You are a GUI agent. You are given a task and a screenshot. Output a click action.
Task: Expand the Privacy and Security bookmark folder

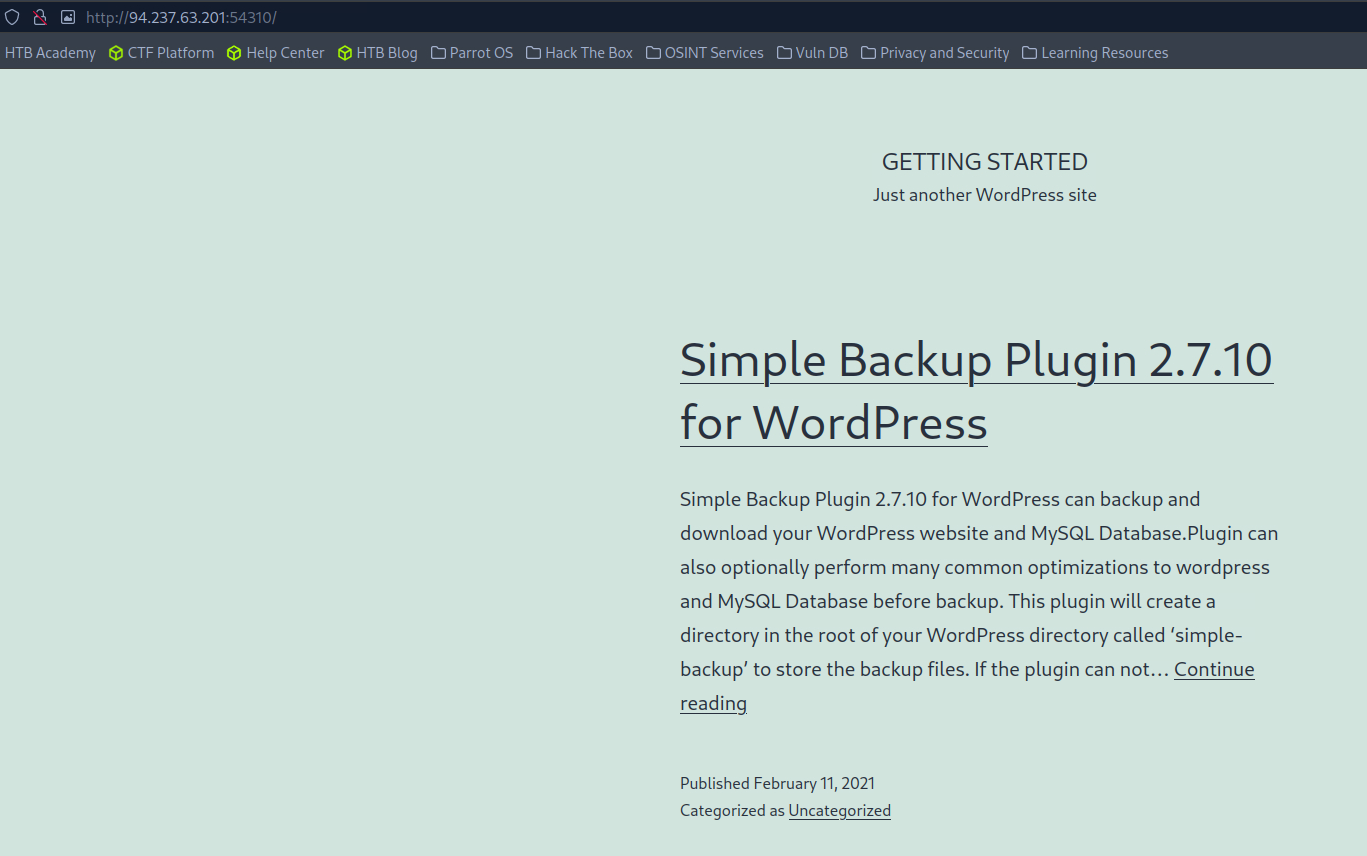tap(935, 53)
